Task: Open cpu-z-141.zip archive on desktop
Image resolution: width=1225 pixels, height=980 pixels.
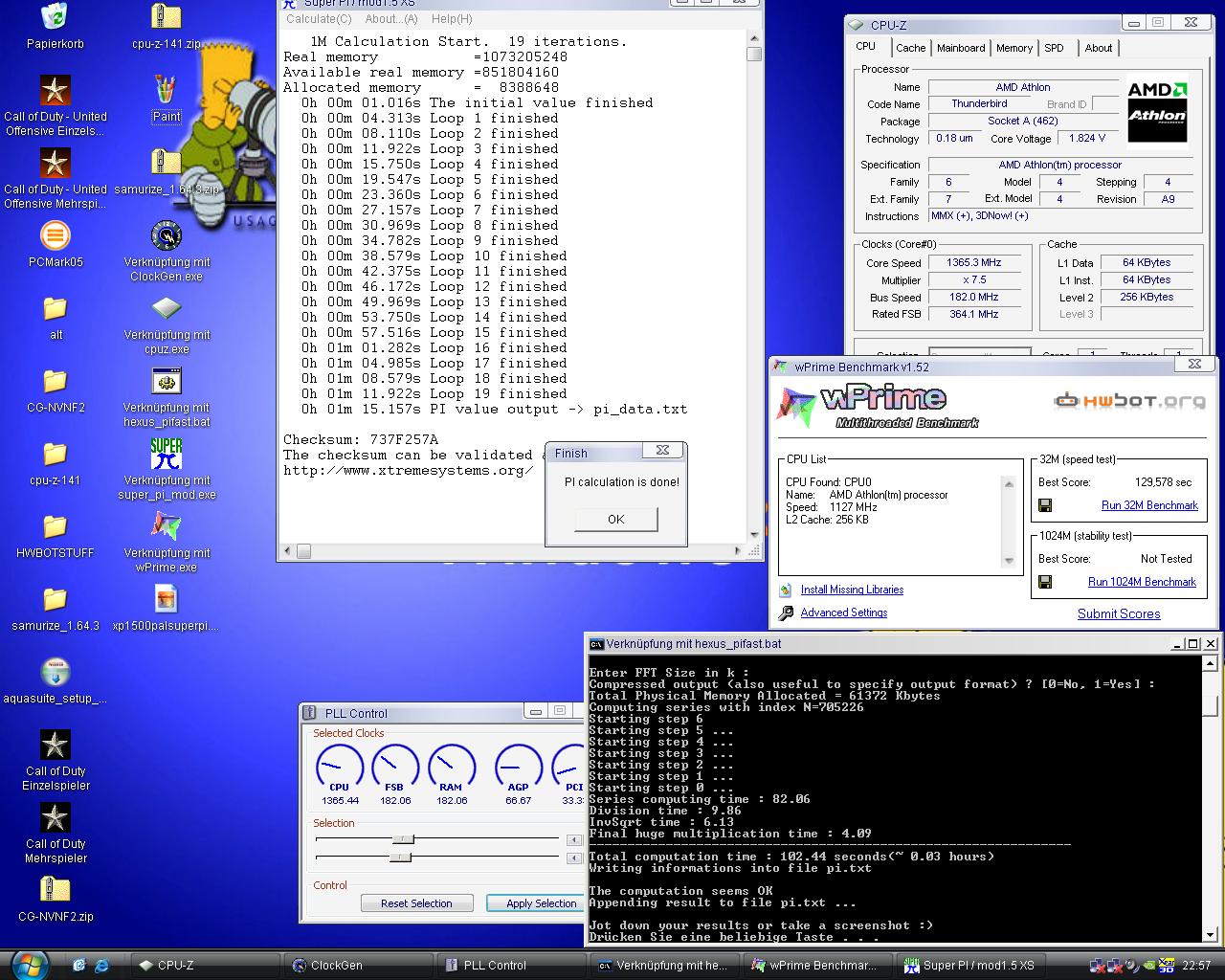Action: coord(167,26)
